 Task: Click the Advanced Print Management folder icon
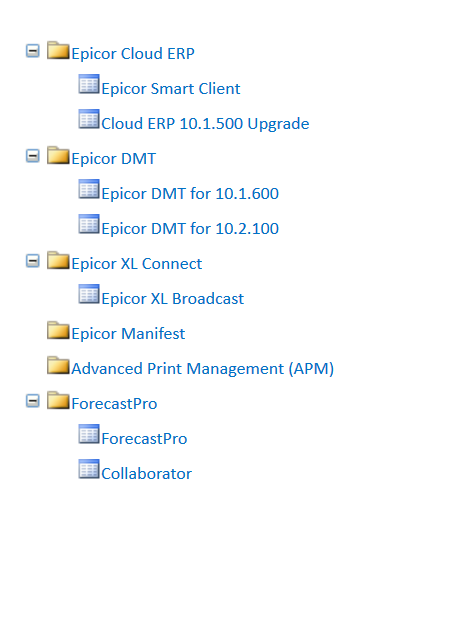[x=58, y=366]
